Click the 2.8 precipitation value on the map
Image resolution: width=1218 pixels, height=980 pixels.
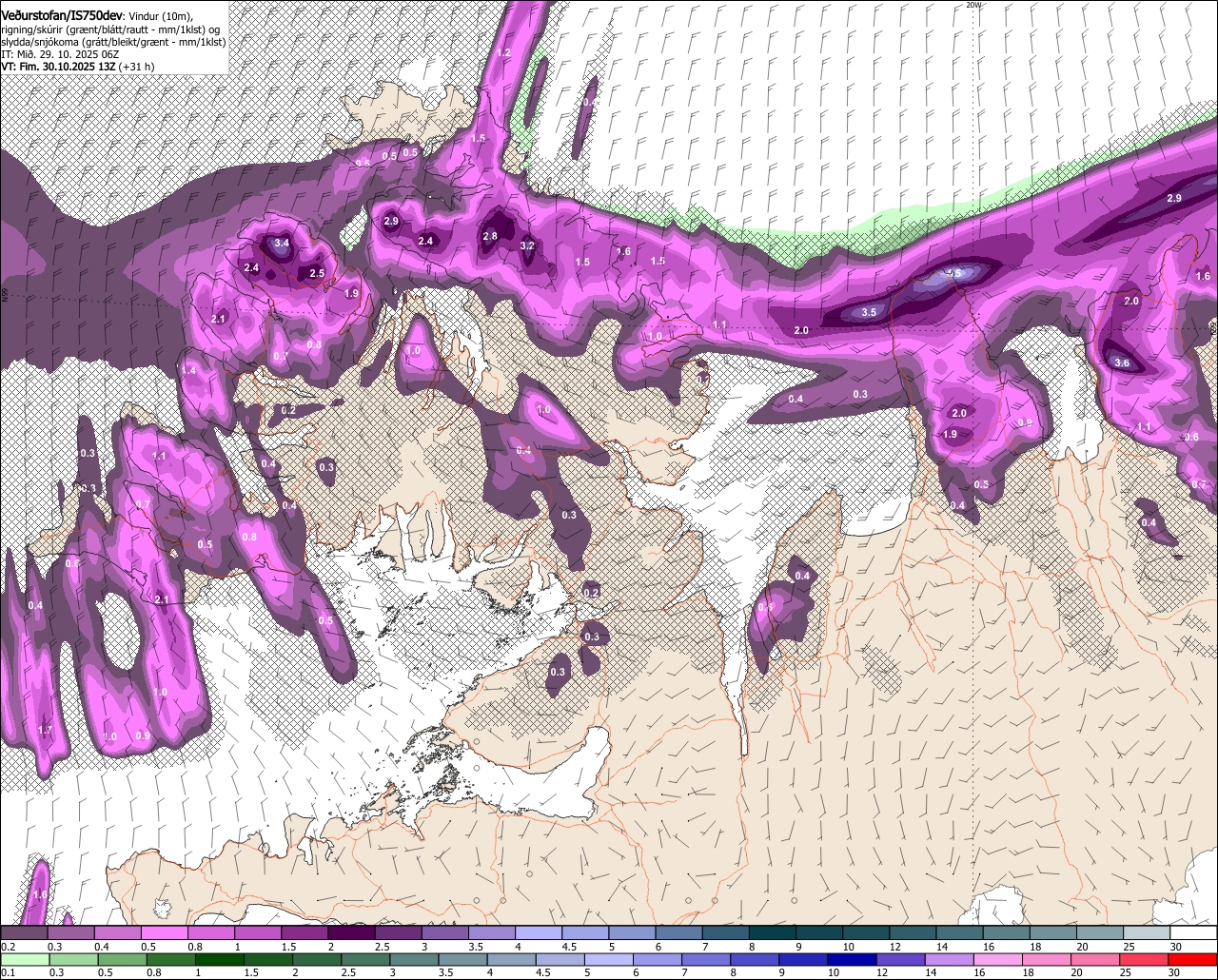[x=490, y=236]
